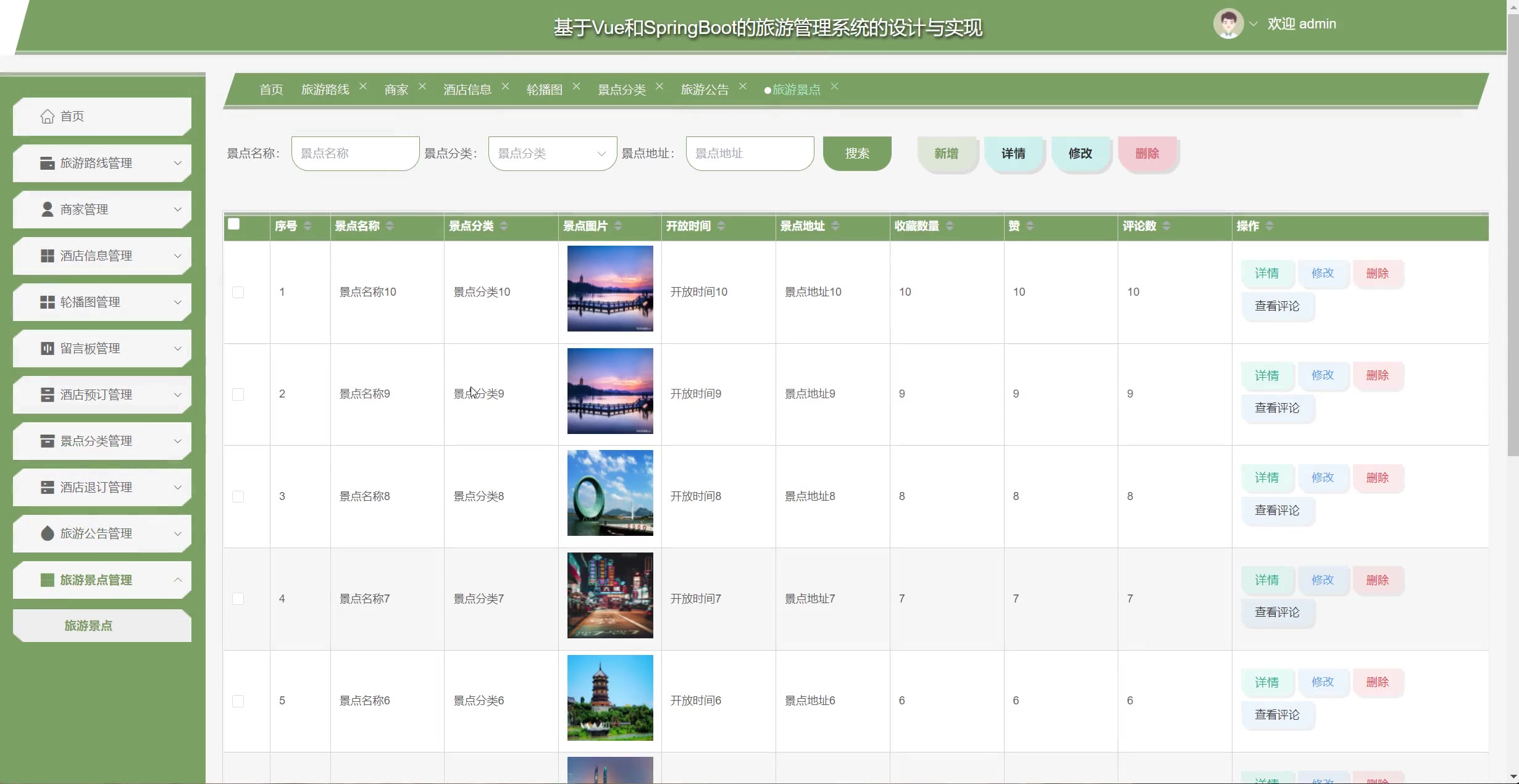
Task: Click 查看评论 for 景点名称9
Action: (x=1277, y=408)
